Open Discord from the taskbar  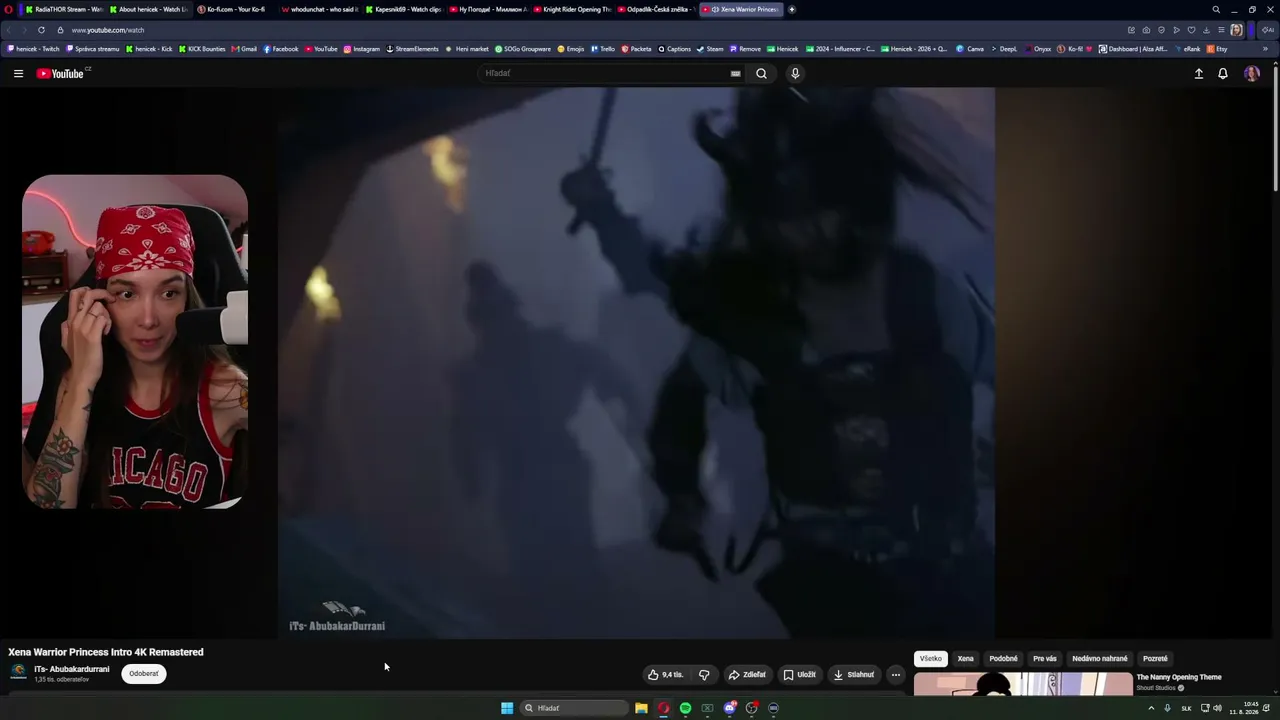(729, 708)
